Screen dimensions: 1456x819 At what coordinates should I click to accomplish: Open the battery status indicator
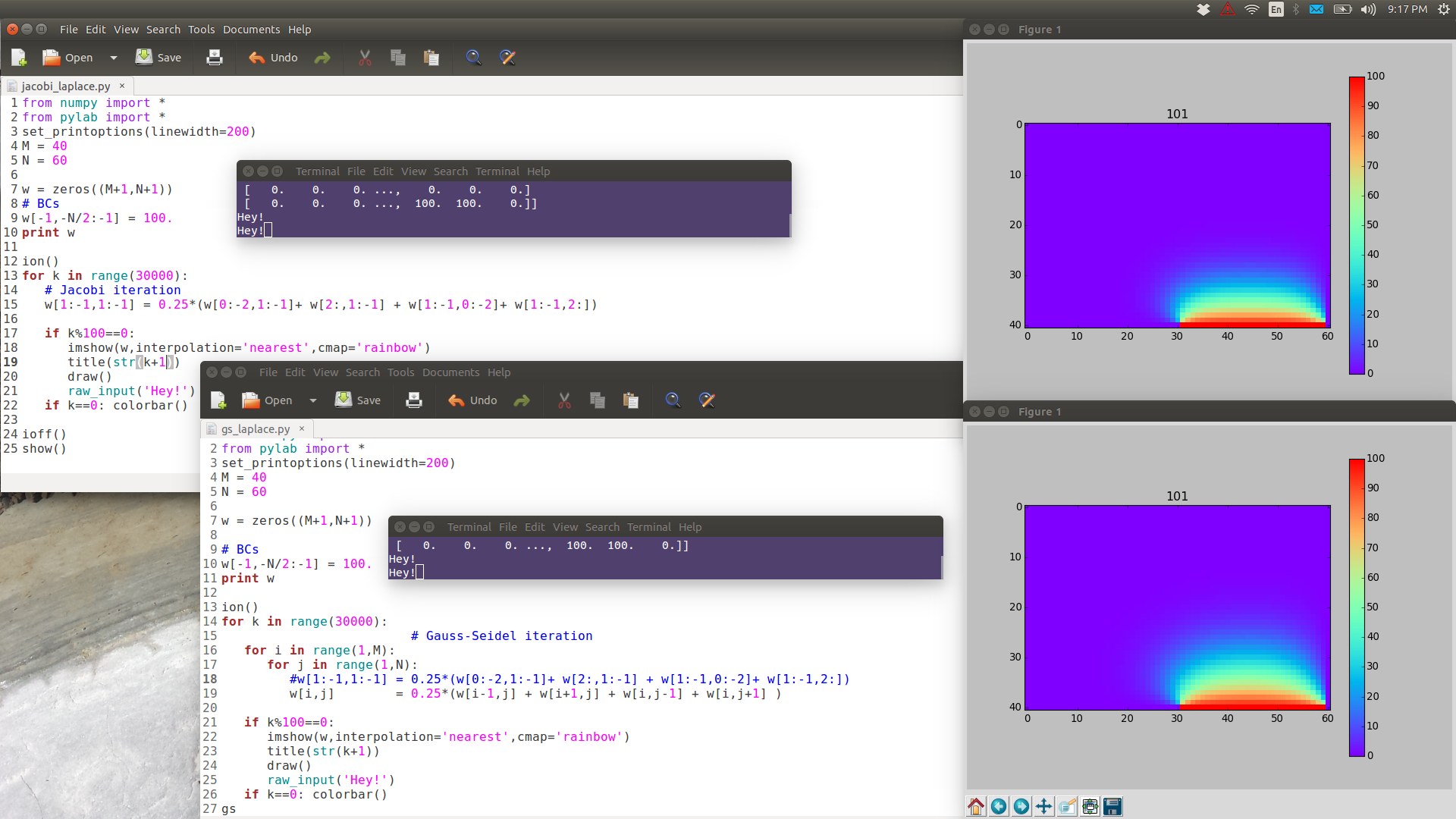(1343, 9)
